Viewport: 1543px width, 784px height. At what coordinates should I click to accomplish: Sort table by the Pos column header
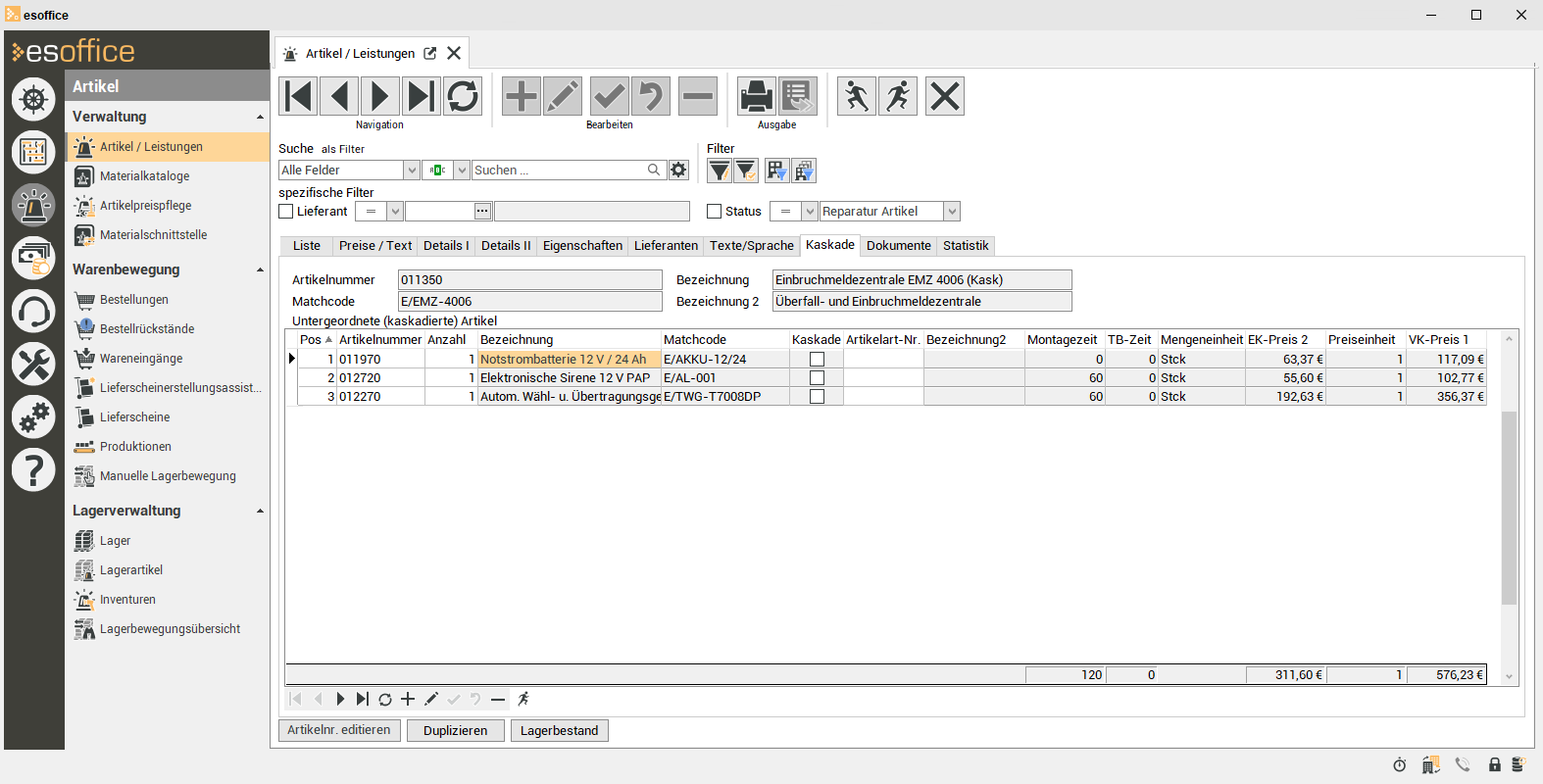[316, 340]
